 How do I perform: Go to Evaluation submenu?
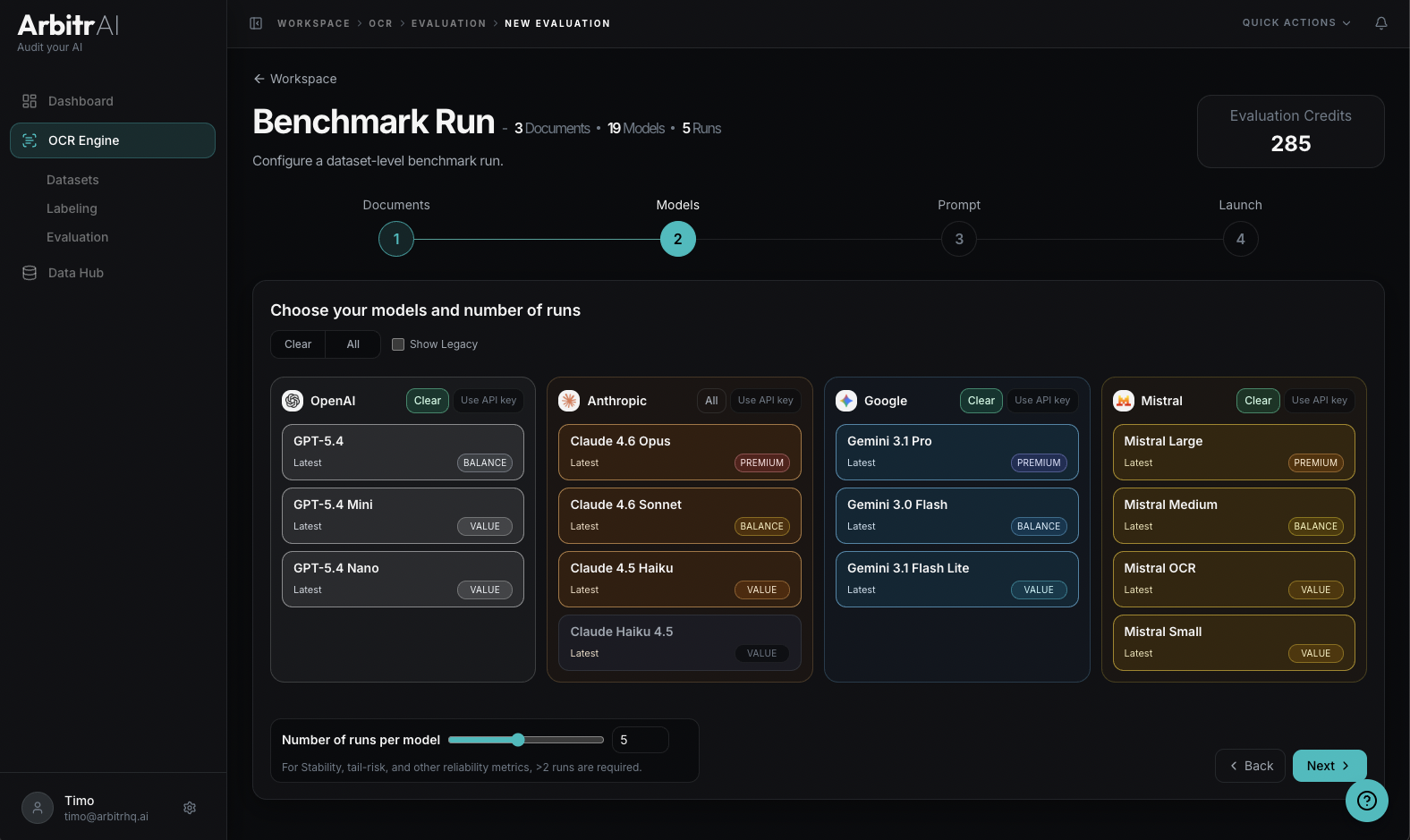click(x=77, y=237)
